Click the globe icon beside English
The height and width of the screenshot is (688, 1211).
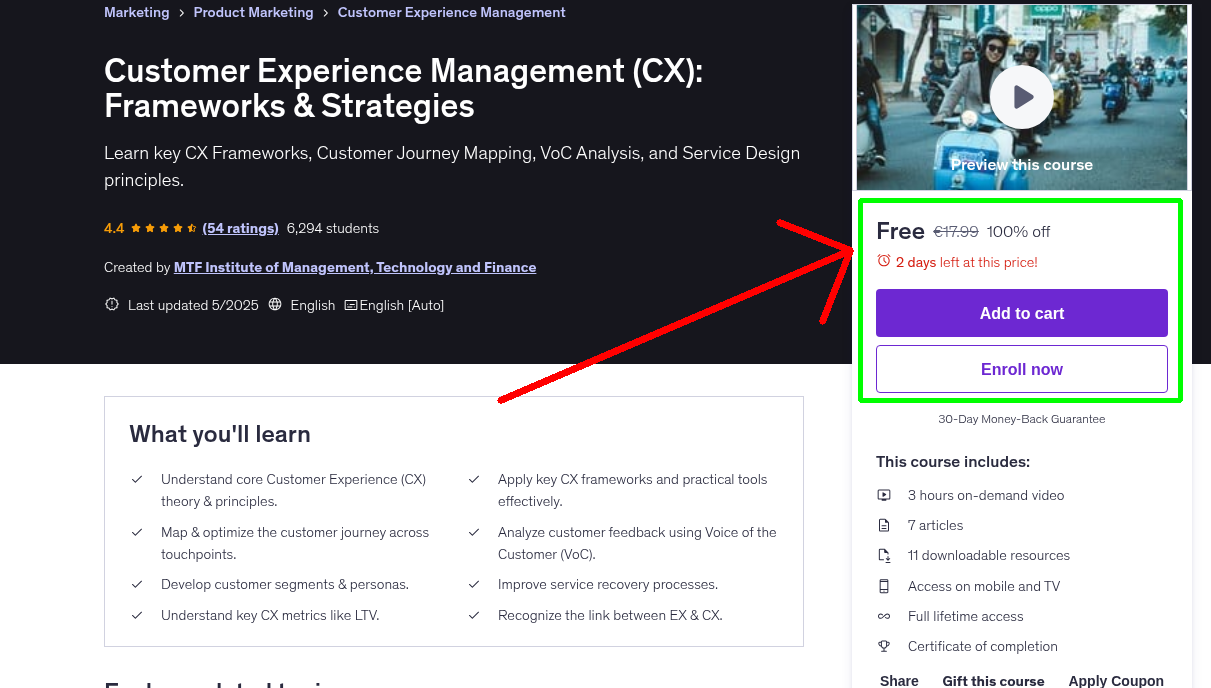[275, 304]
